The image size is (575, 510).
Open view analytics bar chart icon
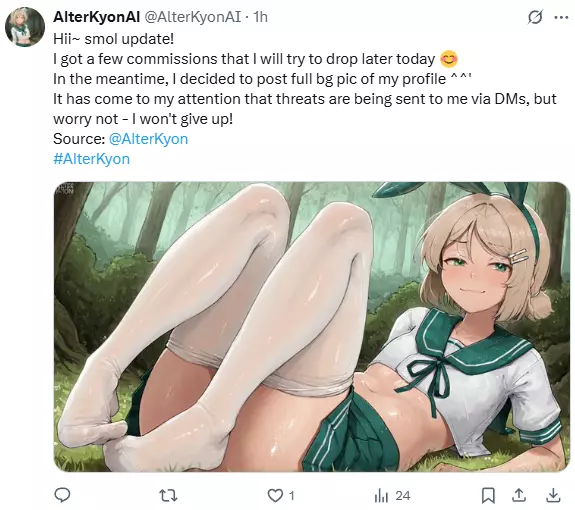[381, 496]
